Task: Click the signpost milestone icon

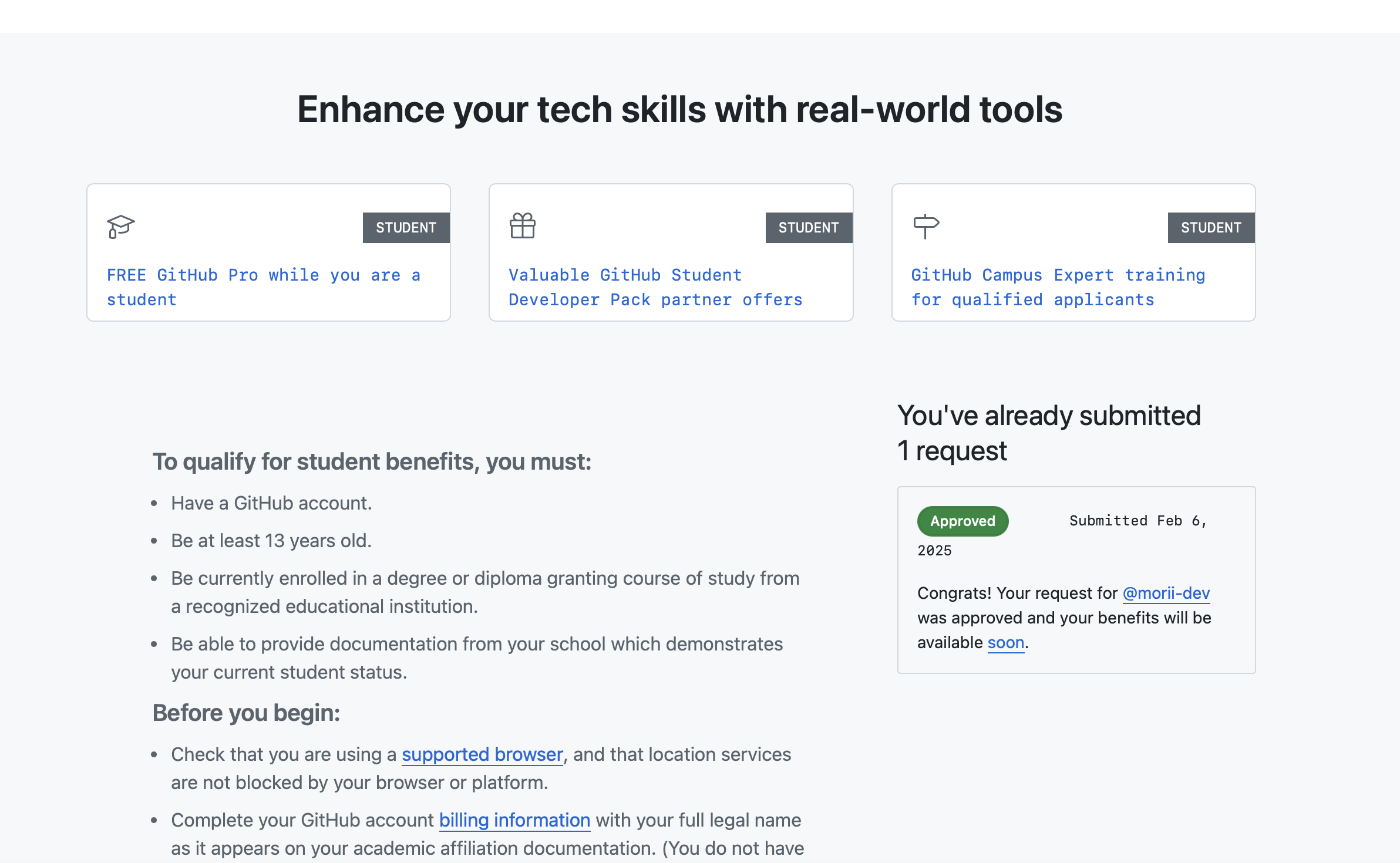Action: click(926, 226)
